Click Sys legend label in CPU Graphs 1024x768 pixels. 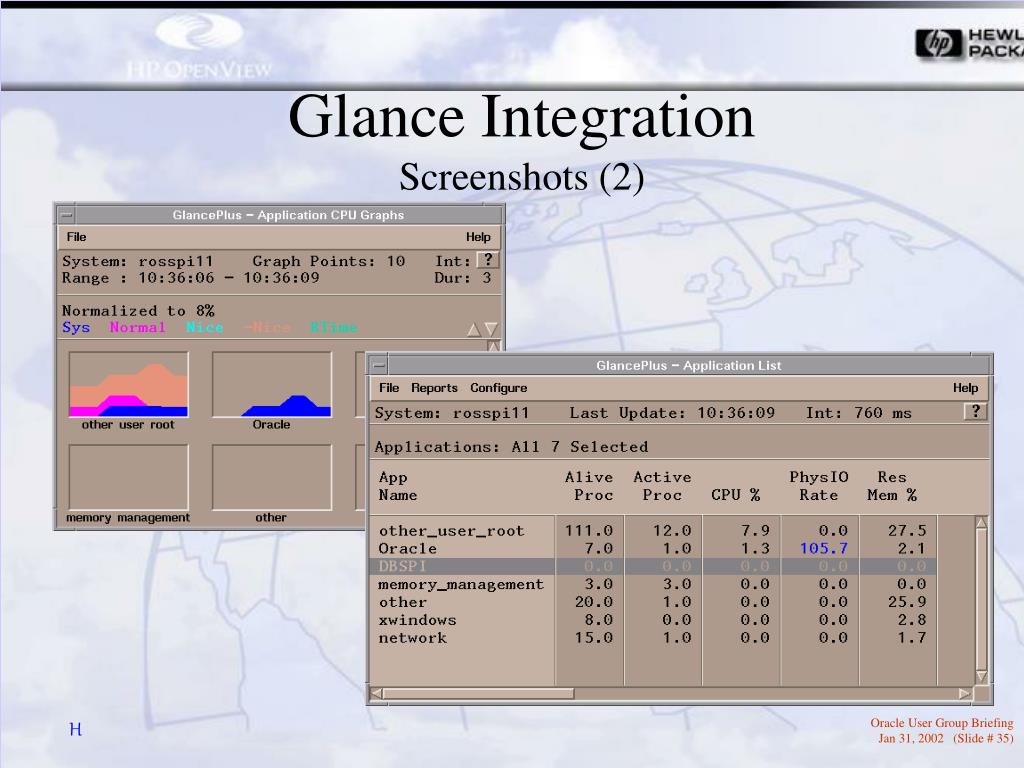coord(76,327)
